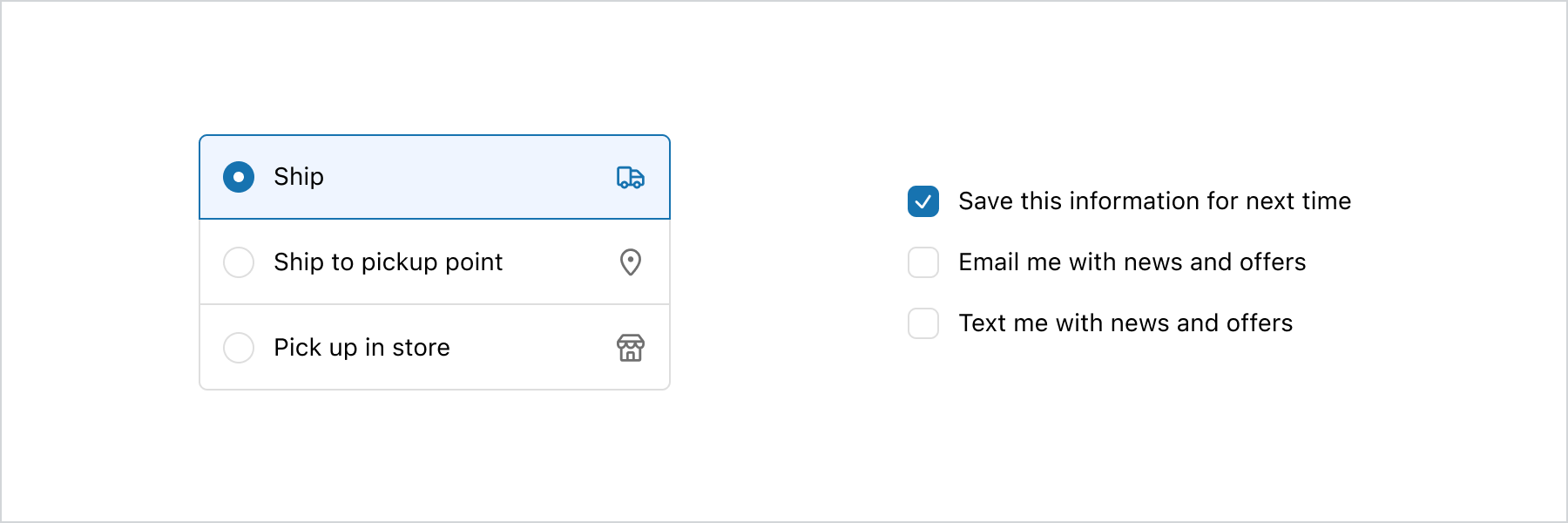1568x523 pixels.
Task: Click empty space in highlighted Ship row
Action: click(470, 177)
